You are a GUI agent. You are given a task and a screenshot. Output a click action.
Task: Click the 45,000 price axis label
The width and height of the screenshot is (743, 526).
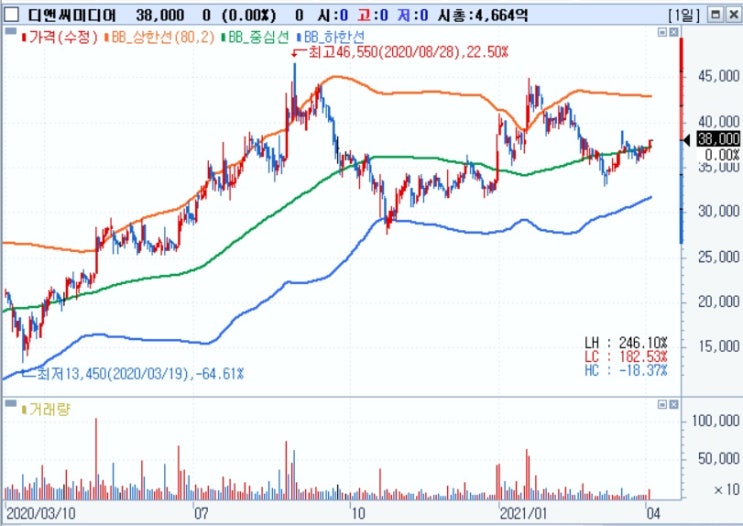[x=719, y=76]
